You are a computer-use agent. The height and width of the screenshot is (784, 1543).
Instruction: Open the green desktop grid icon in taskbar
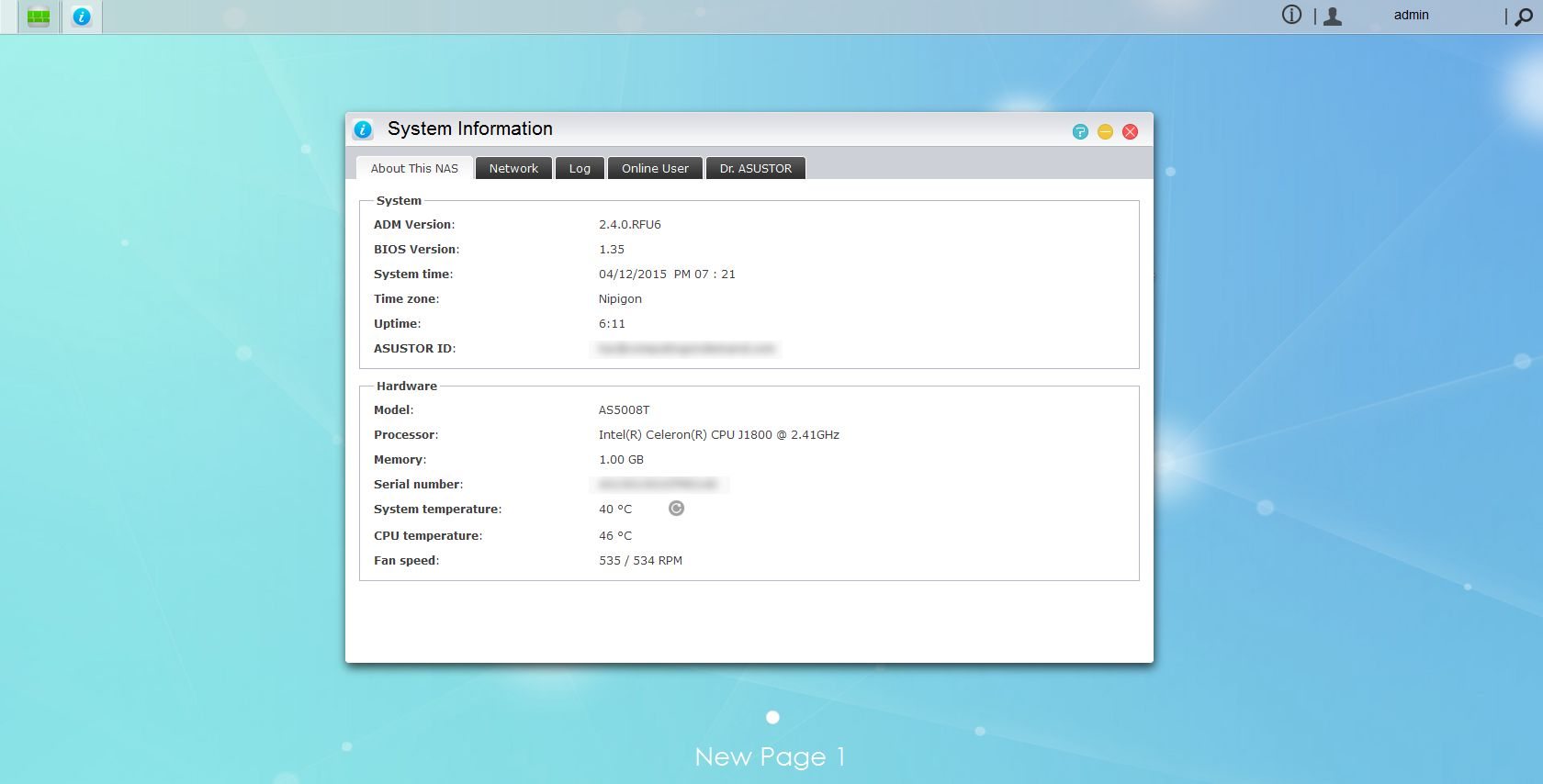point(39,17)
